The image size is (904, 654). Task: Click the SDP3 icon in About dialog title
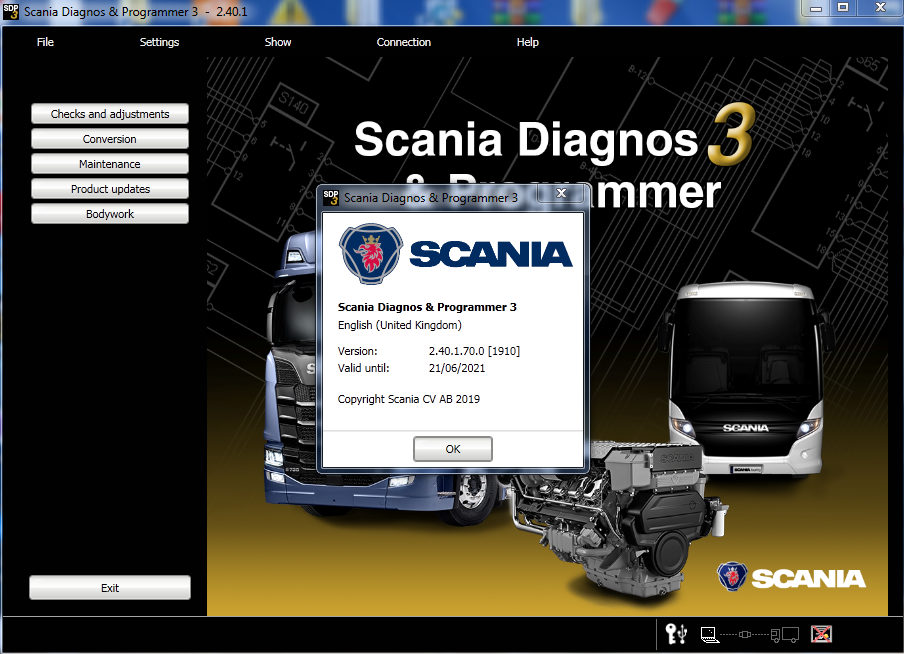331,197
